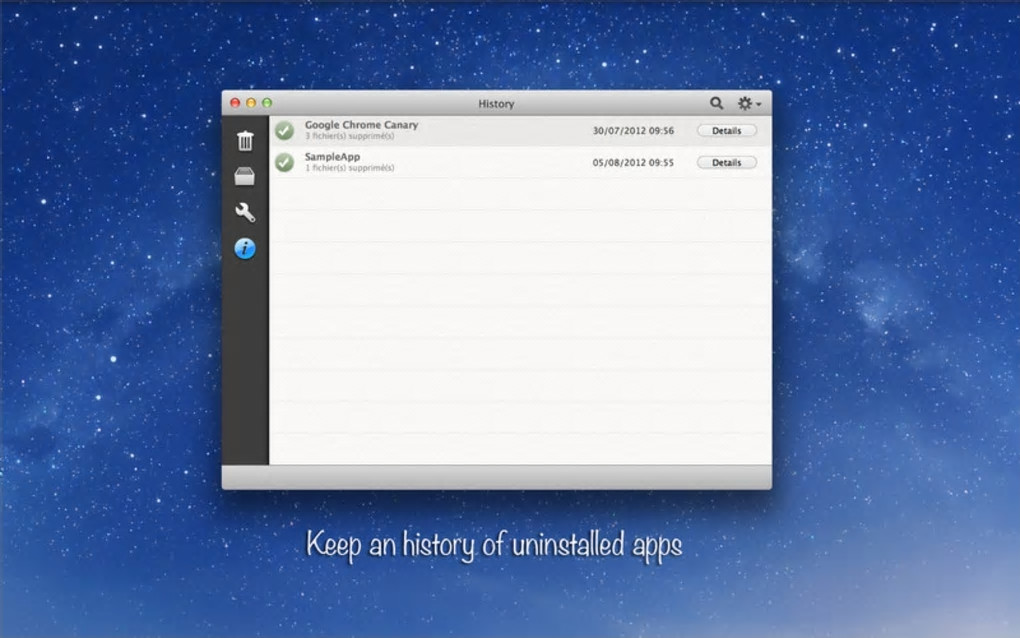Open the gear settings dropdown
The image size is (1020, 638).
coord(749,103)
